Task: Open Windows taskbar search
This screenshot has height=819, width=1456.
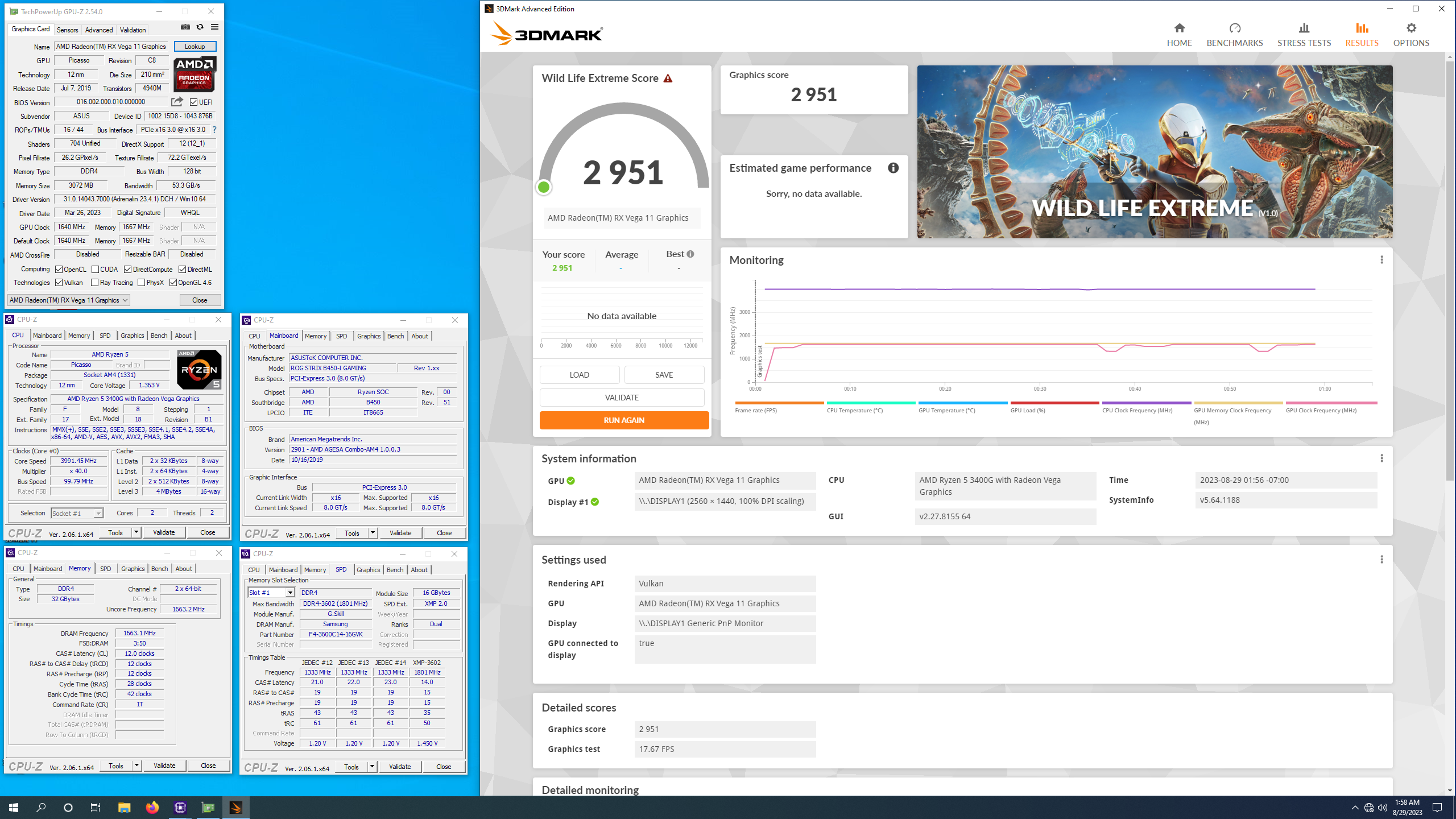Action: coord(41,807)
